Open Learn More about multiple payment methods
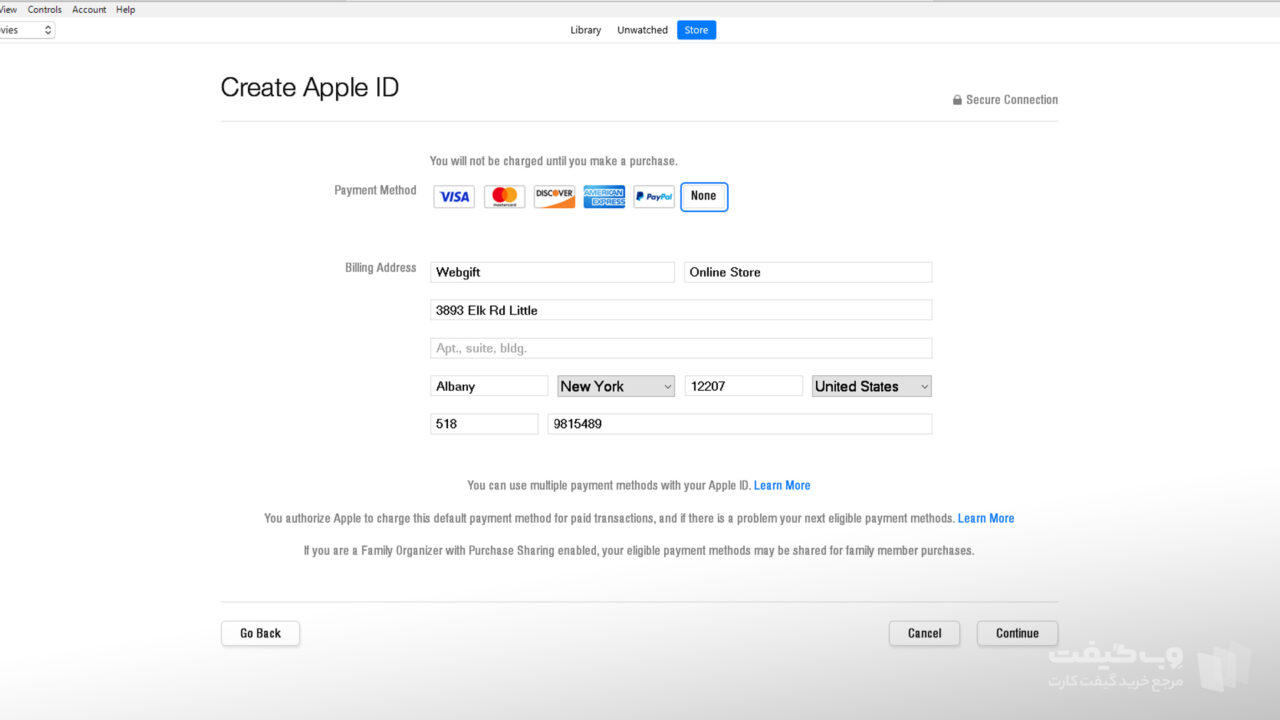Screen dimensions: 1280x720 (782, 485)
